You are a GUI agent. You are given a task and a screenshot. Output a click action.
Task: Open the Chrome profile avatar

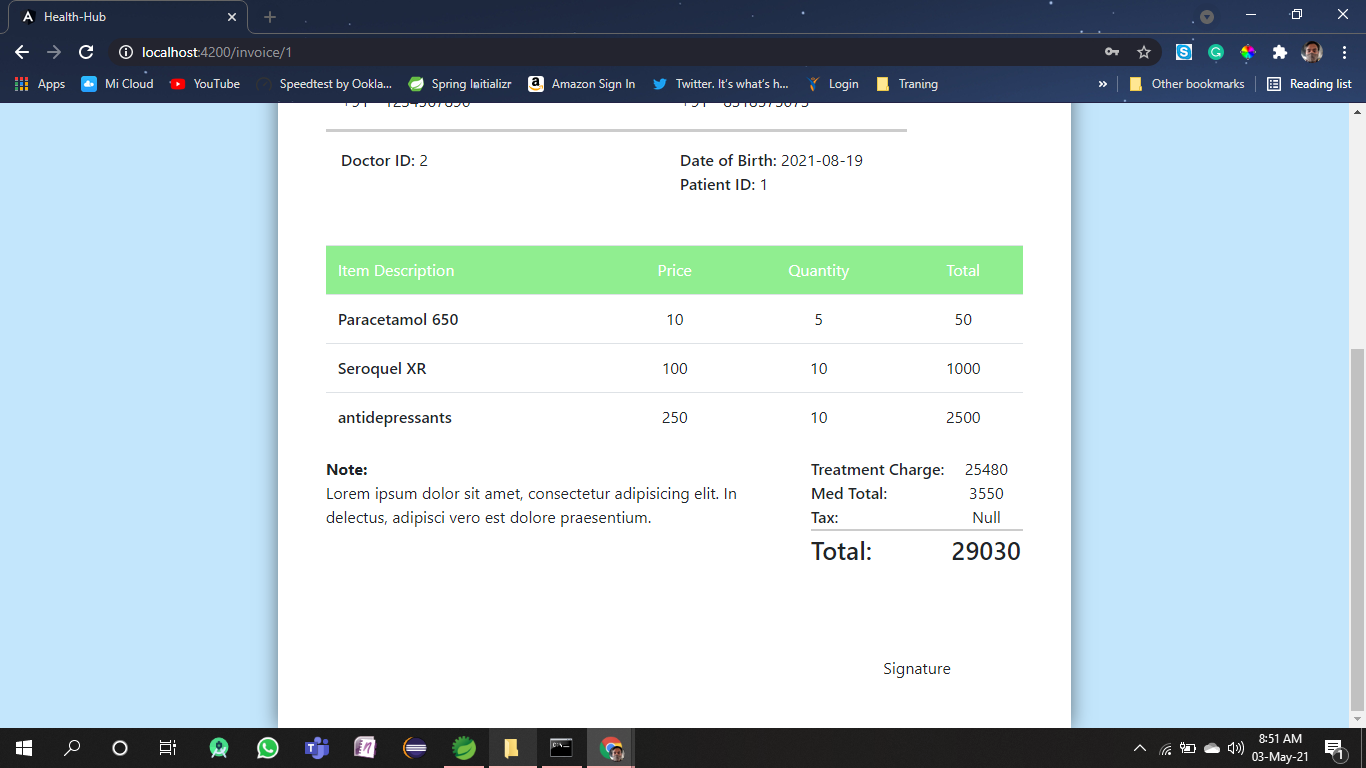[x=1311, y=52]
